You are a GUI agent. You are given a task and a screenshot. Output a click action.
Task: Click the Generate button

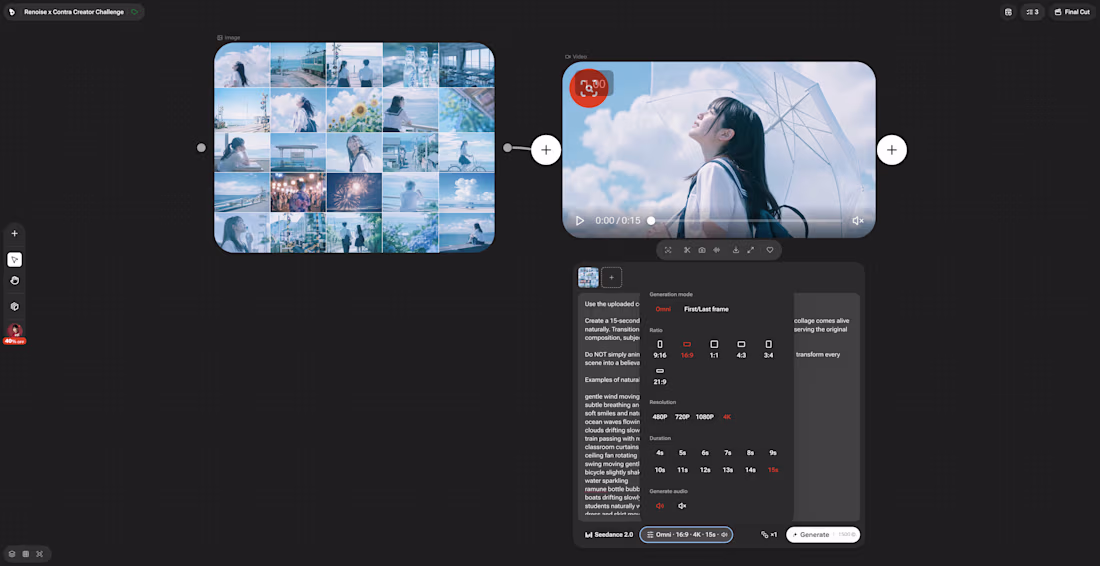[x=823, y=534]
